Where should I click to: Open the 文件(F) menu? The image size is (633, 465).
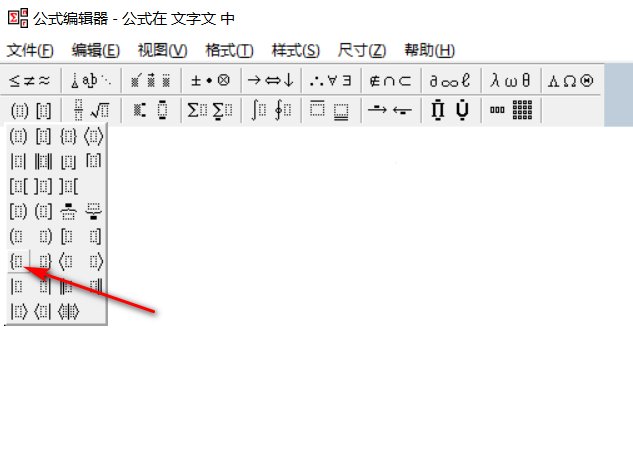30,50
